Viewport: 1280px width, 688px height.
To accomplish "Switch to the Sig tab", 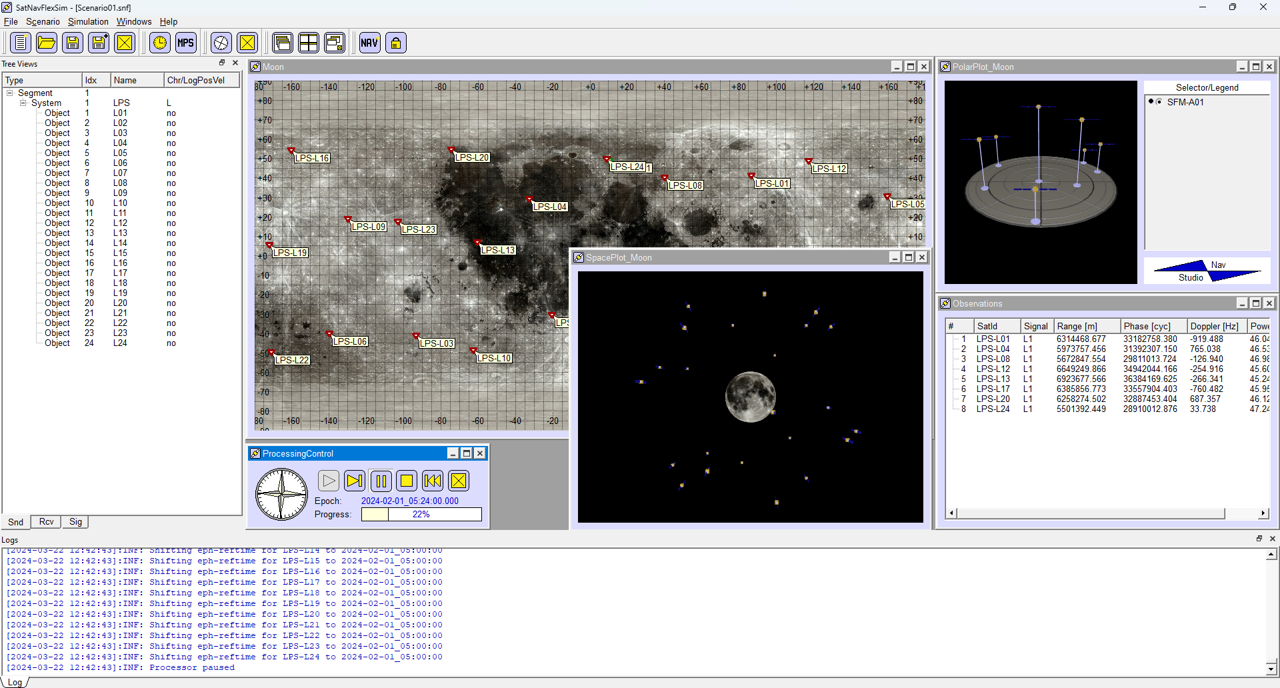I will click(76, 522).
